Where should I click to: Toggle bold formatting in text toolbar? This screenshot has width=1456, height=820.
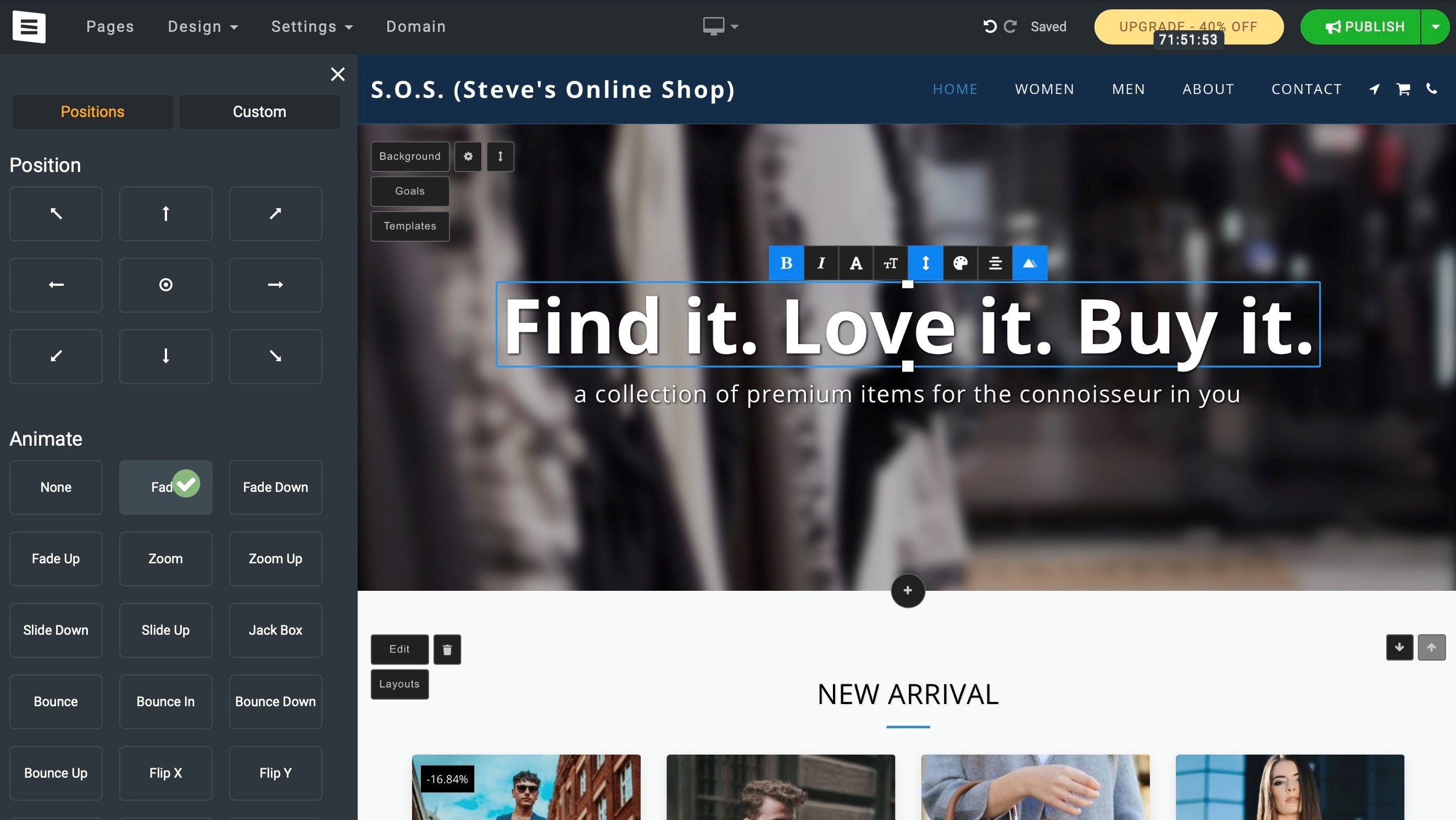click(x=786, y=263)
